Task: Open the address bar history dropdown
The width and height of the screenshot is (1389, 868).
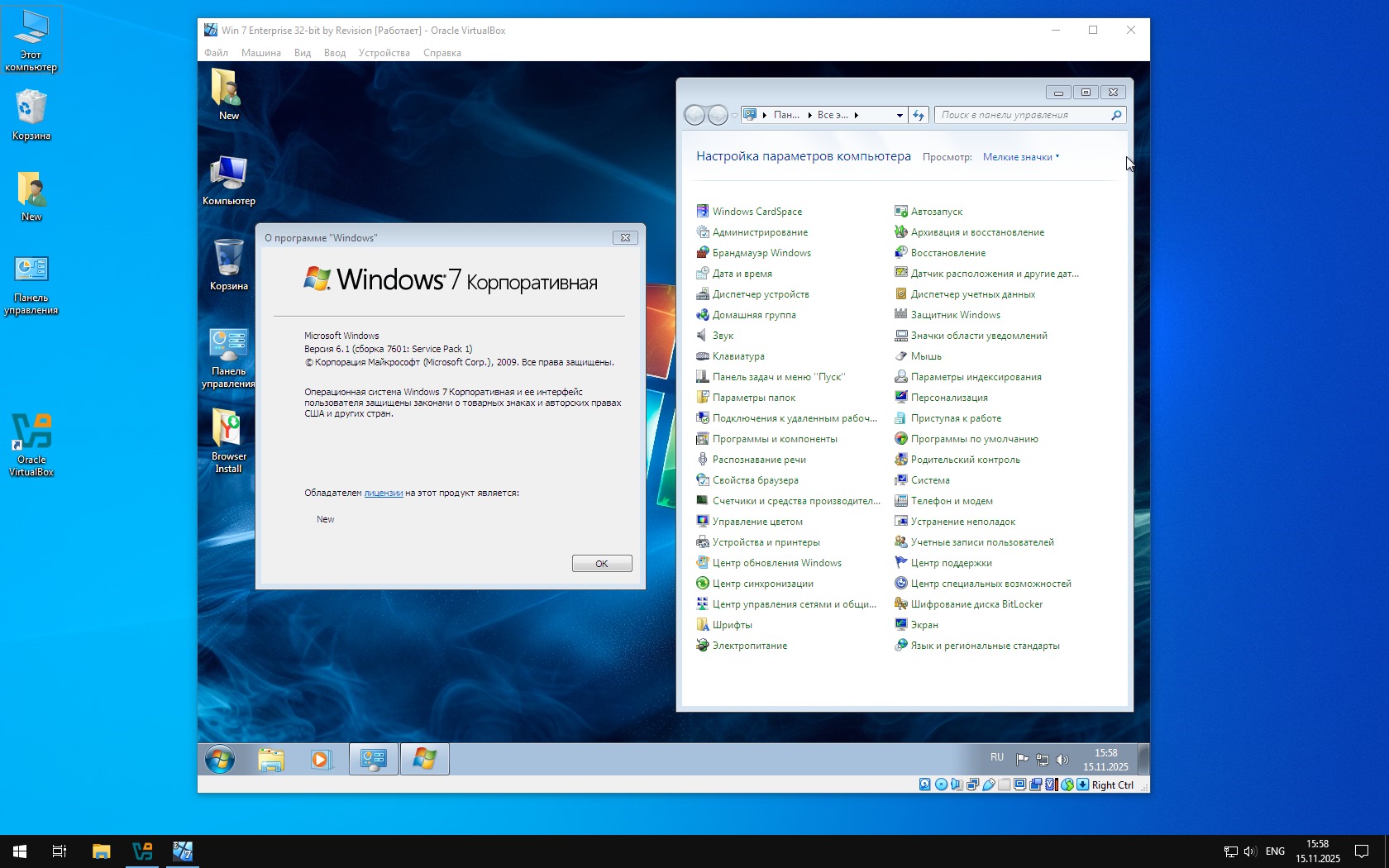Action: [900, 116]
